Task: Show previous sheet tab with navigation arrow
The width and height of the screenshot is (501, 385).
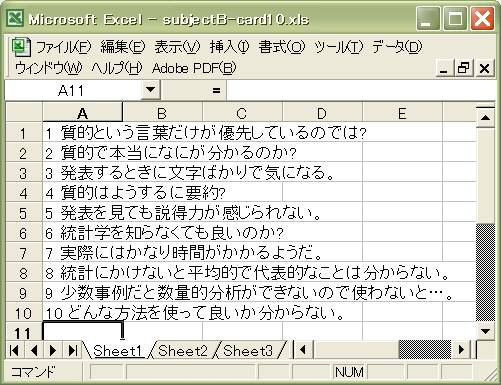Action: click(34, 350)
